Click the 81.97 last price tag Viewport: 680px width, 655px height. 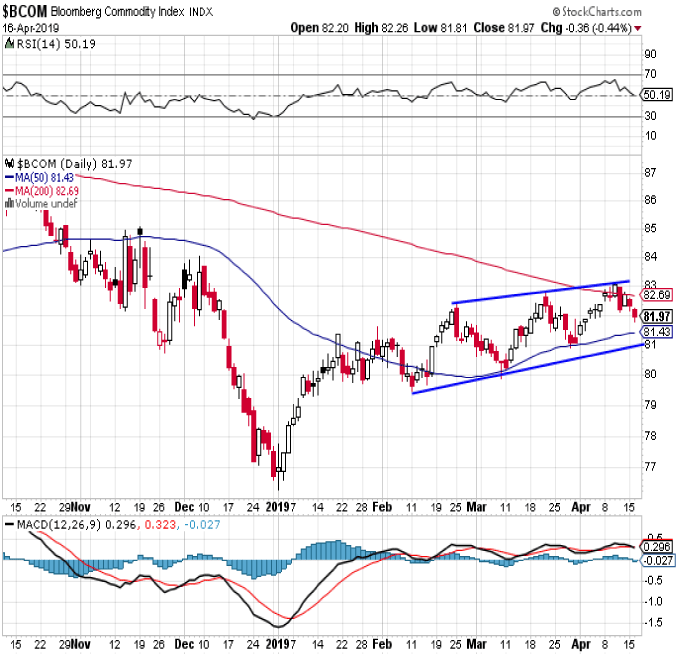click(653, 315)
